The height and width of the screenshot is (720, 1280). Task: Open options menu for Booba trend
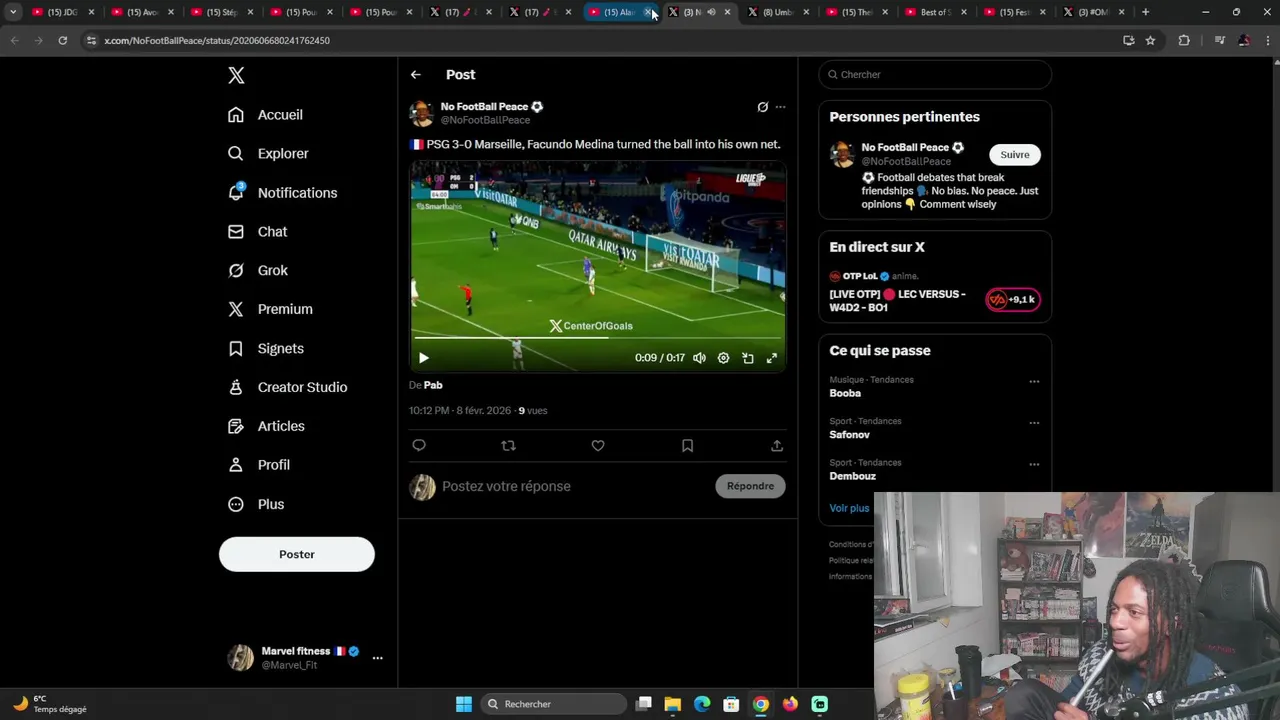point(1034,381)
